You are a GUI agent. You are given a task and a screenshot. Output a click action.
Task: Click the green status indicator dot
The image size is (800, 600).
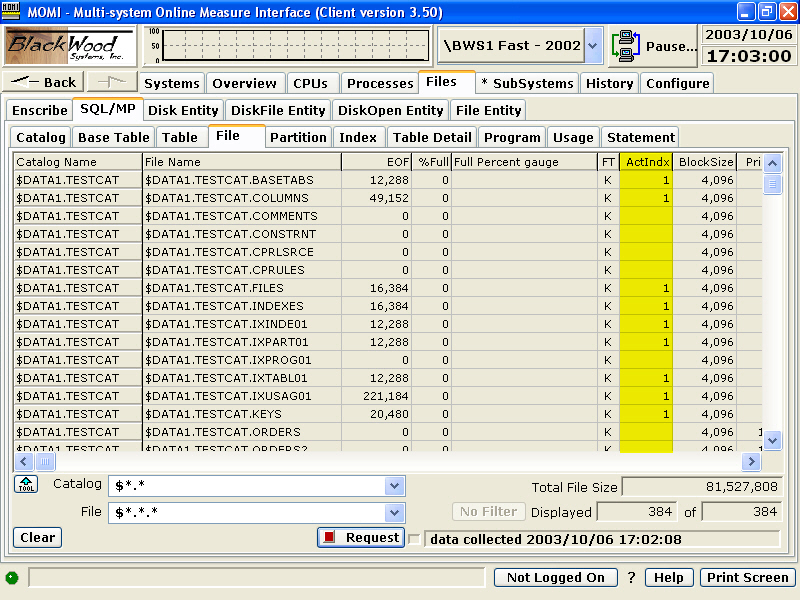(x=11, y=577)
